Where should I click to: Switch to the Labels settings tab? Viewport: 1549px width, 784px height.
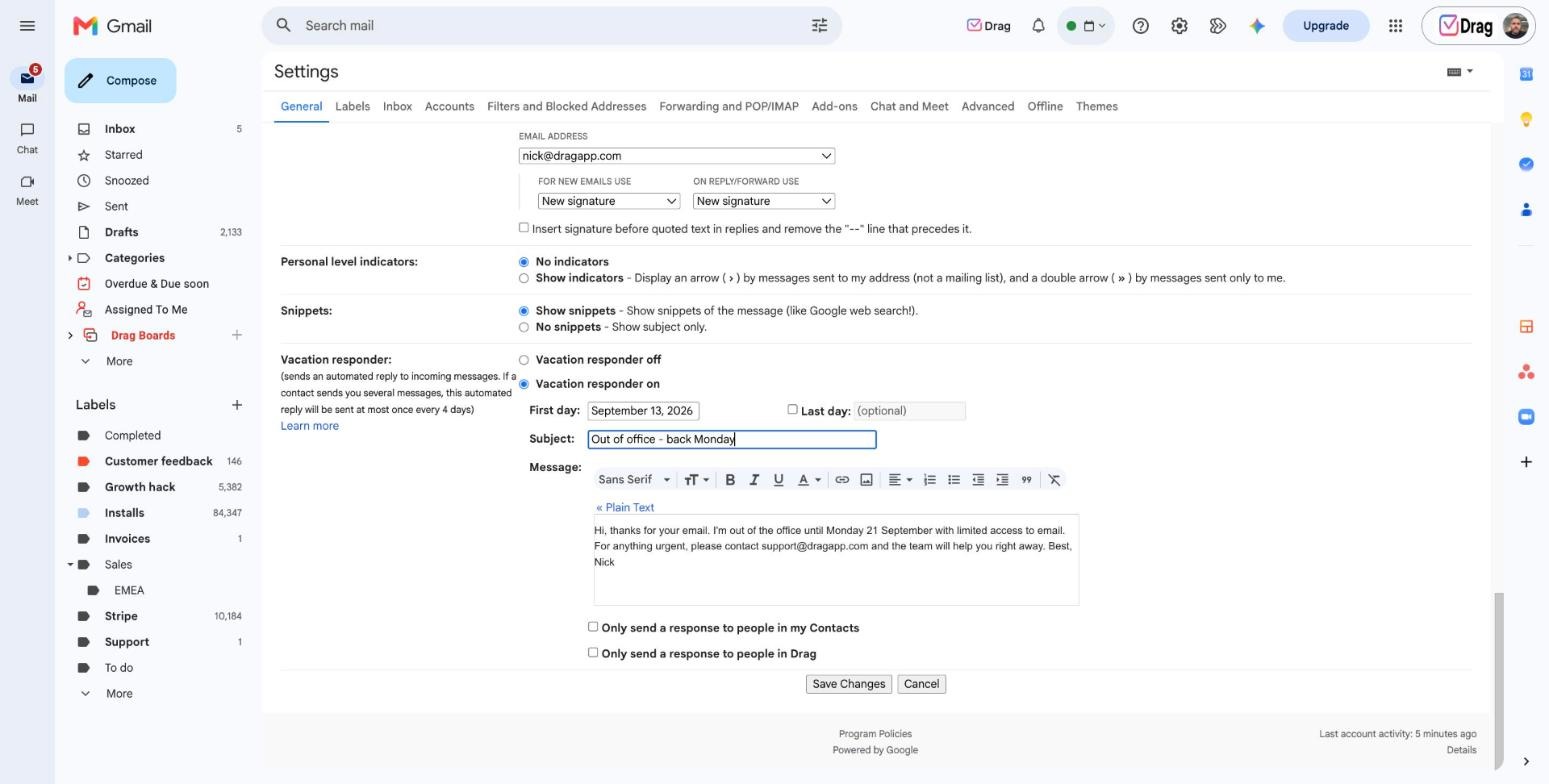pyautogui.click(x=352, y=107)
